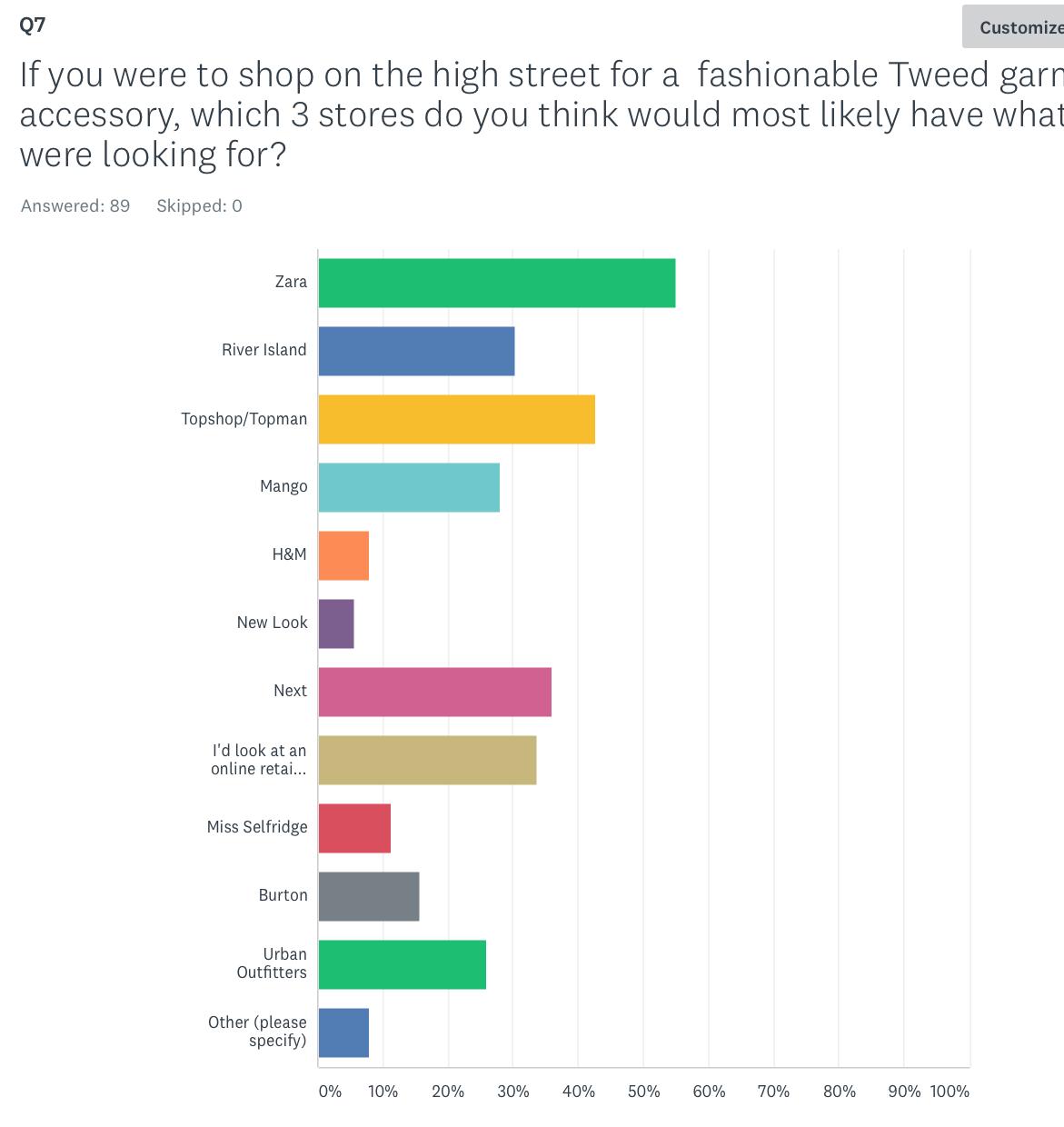
Task: Click the Answered: 89 text
Action: (x=75, y=205)
